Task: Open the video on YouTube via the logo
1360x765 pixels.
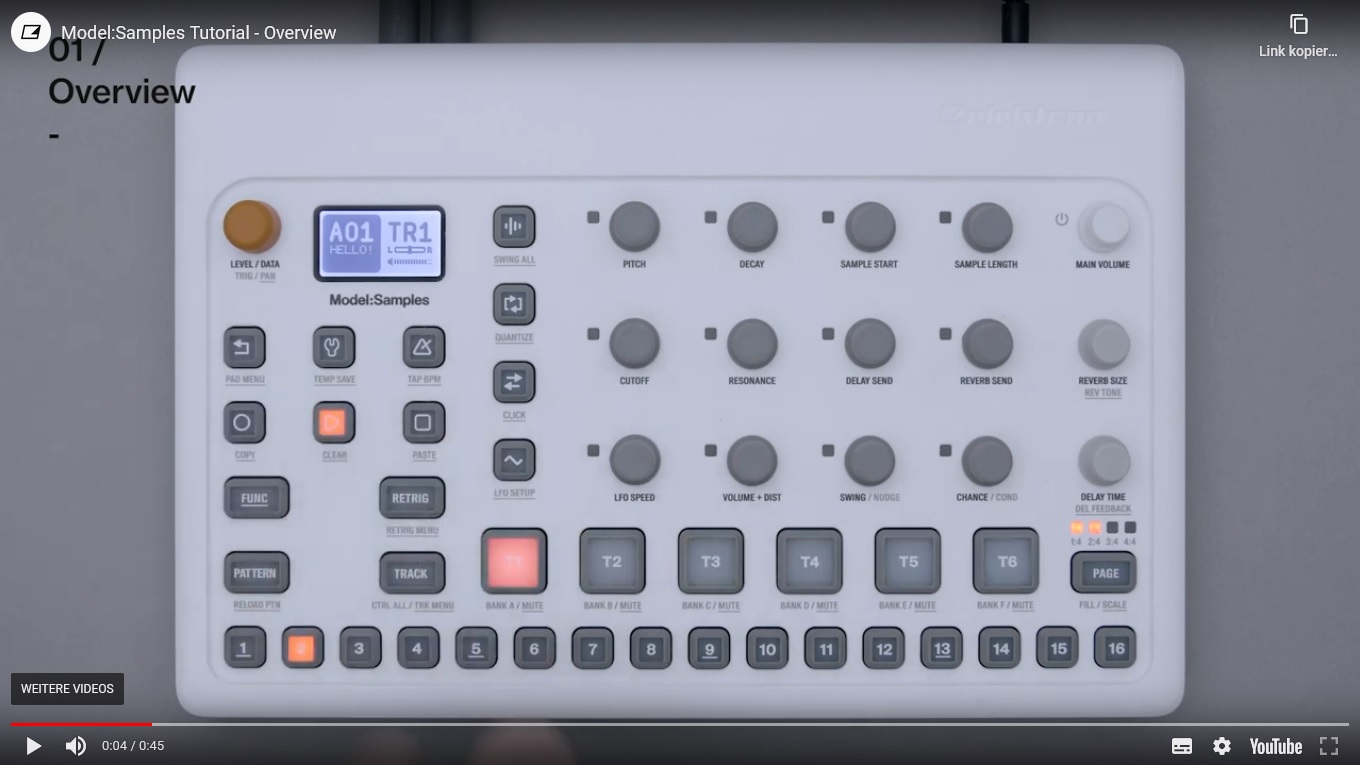Action: pos(1276,746)
